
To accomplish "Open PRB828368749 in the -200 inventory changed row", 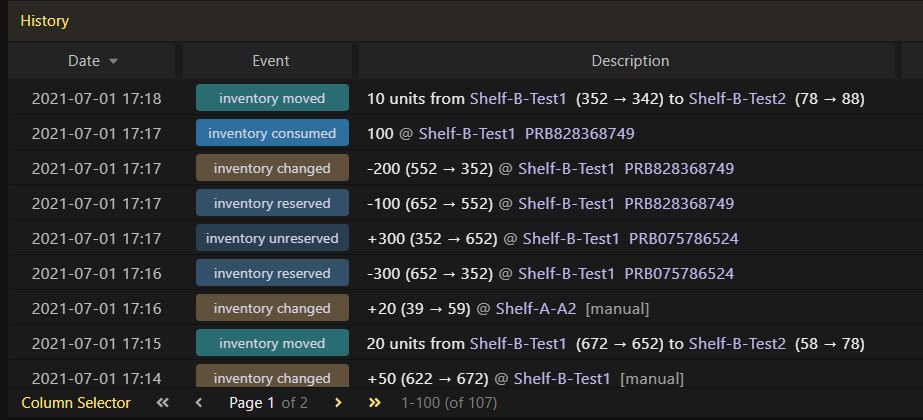I will point(679,168).
